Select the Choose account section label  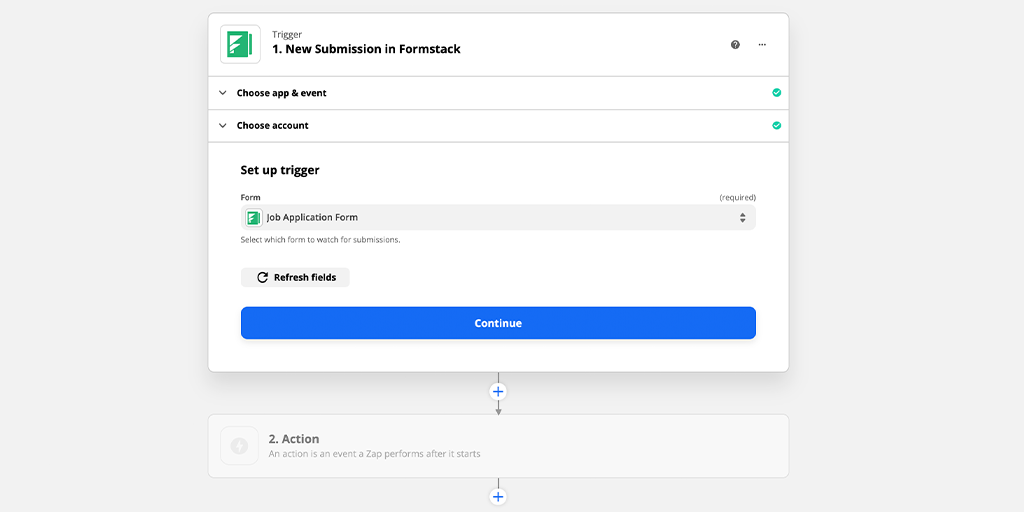coord(273,126)
